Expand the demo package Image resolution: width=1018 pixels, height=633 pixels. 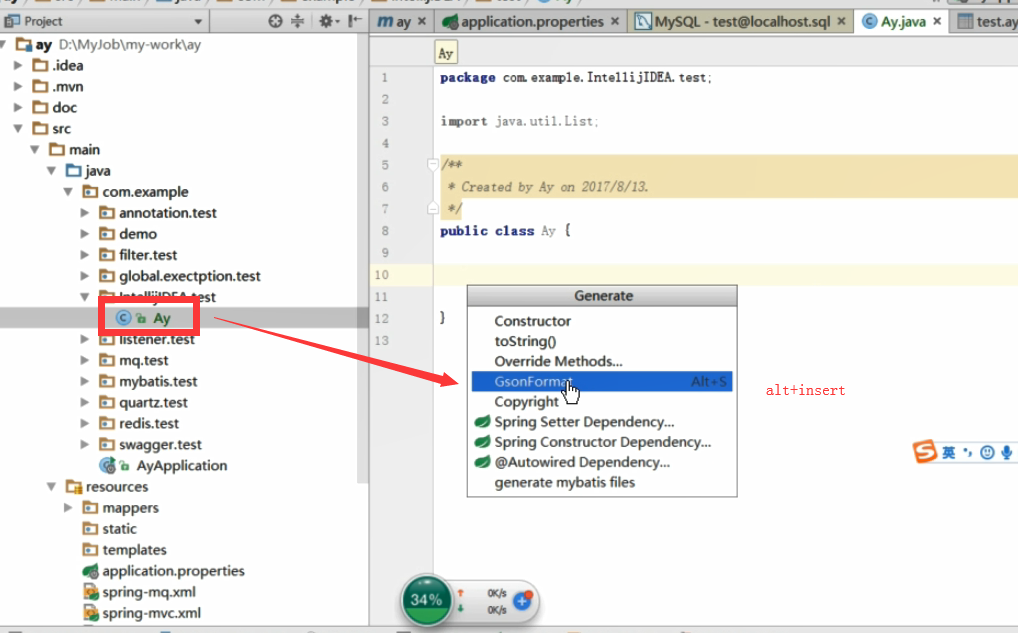[x=84, y=234]
